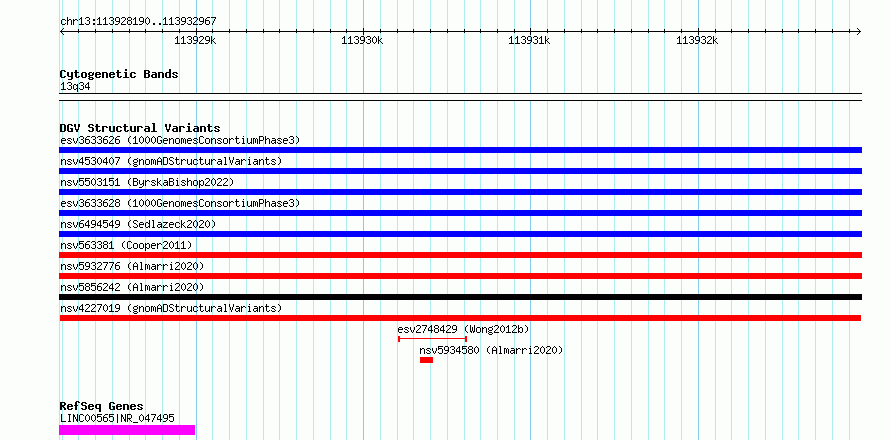Select the nsv563381 Cooper2011 red bar

tap(460, 255)
